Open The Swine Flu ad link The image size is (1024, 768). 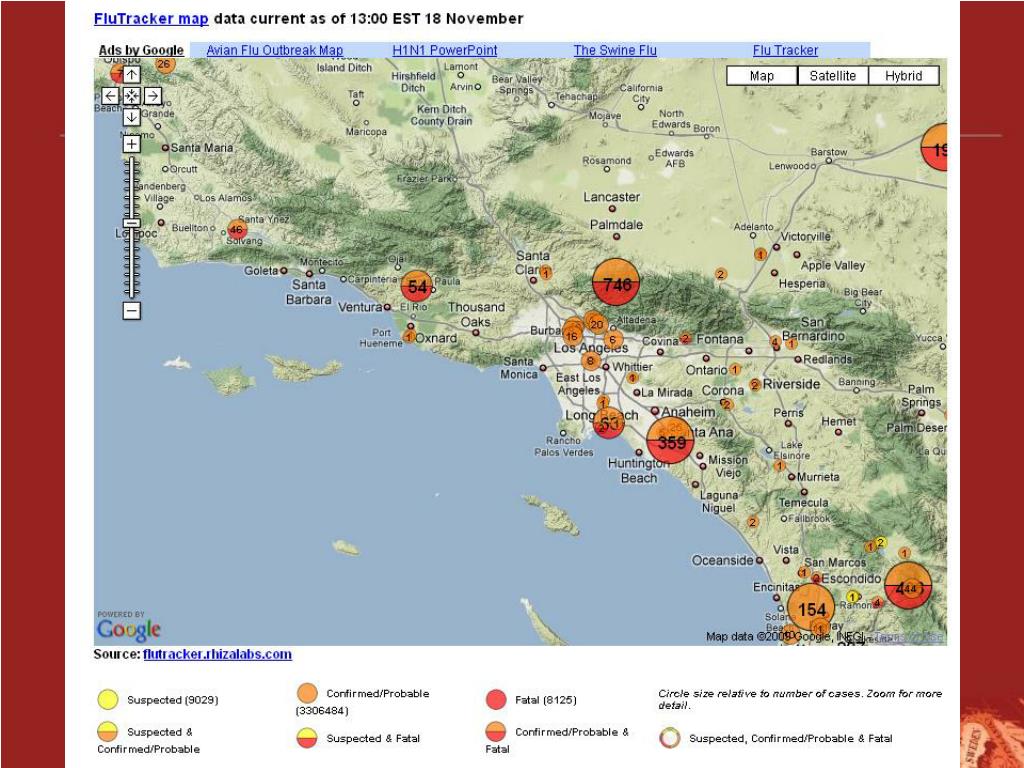tap(615, 50)
